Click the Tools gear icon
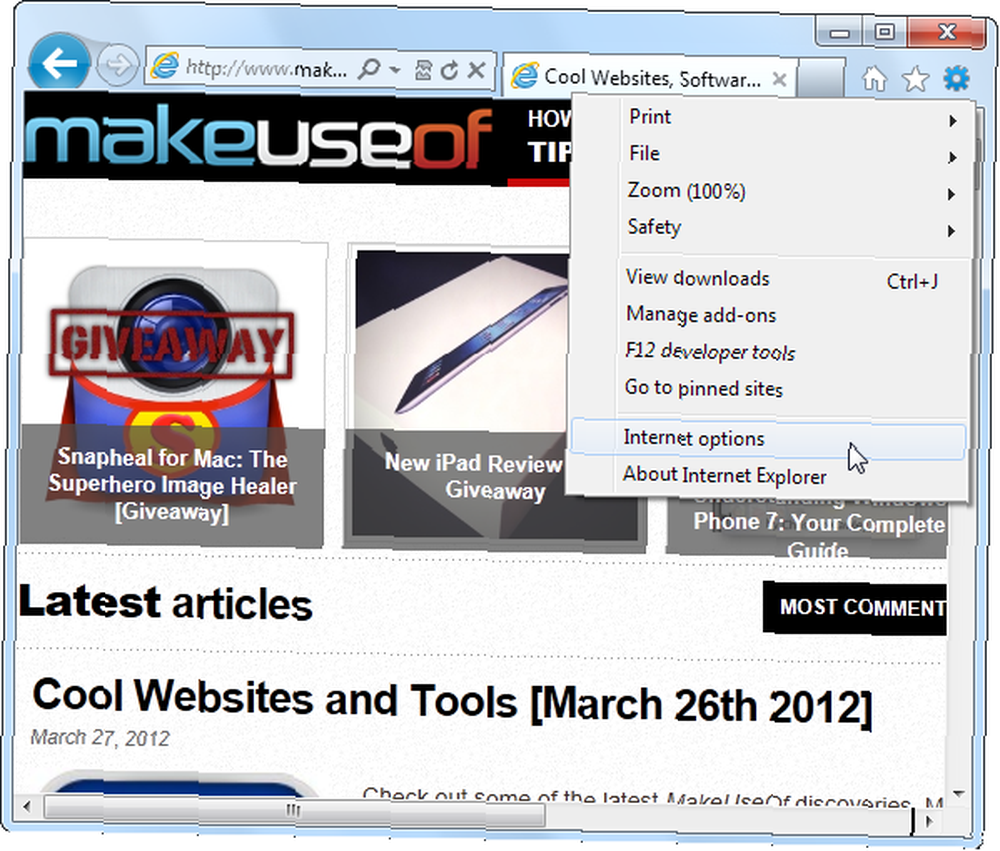The image size is (1000, 851). [956, 78]
